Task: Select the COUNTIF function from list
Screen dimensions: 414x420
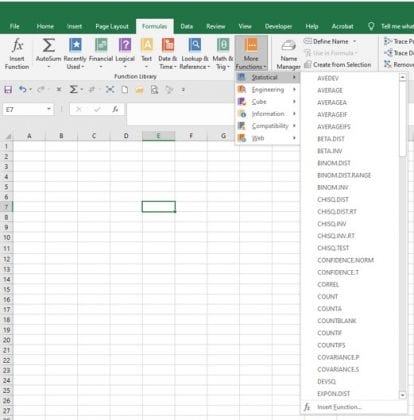Action: (330, 333)
